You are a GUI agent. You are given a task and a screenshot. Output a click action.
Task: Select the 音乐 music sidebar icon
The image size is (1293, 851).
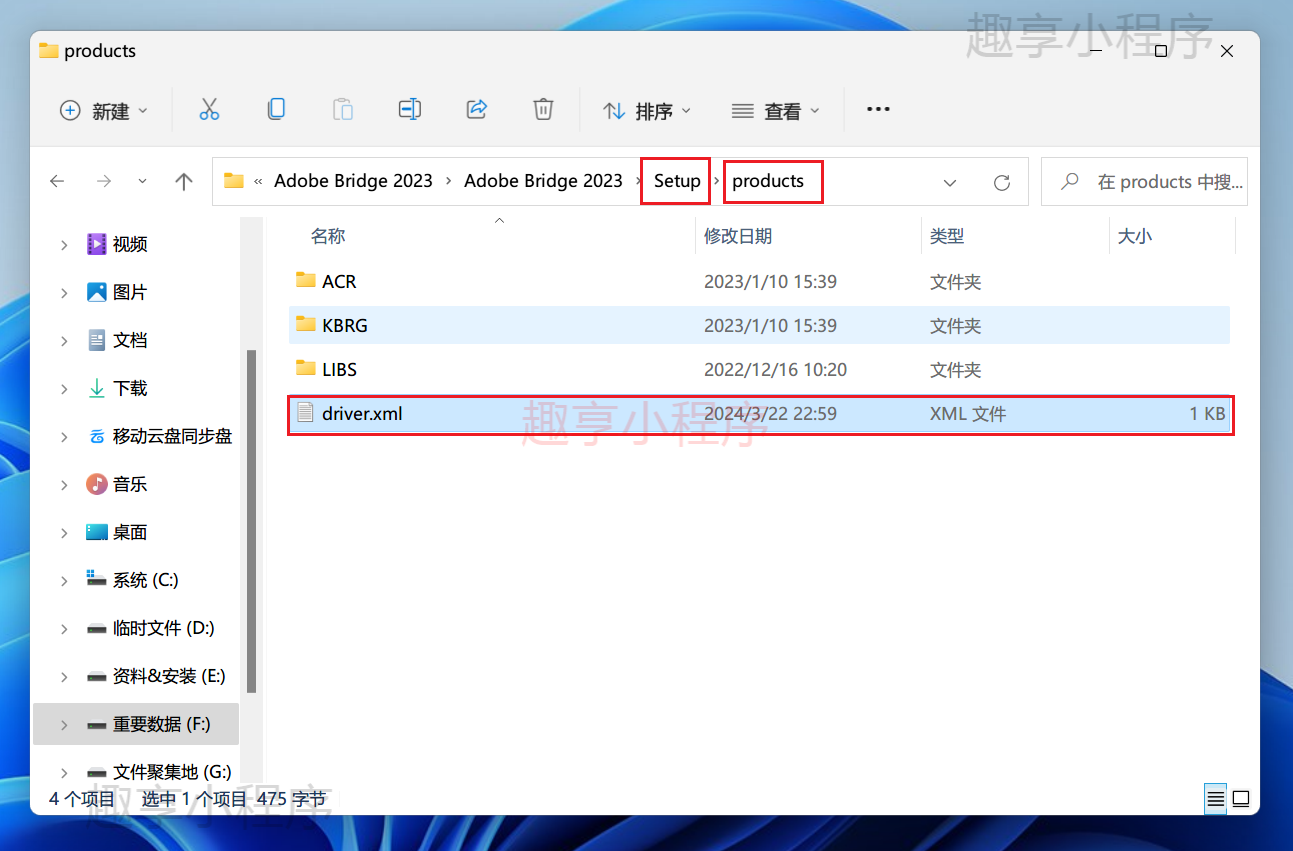(97, 484)
